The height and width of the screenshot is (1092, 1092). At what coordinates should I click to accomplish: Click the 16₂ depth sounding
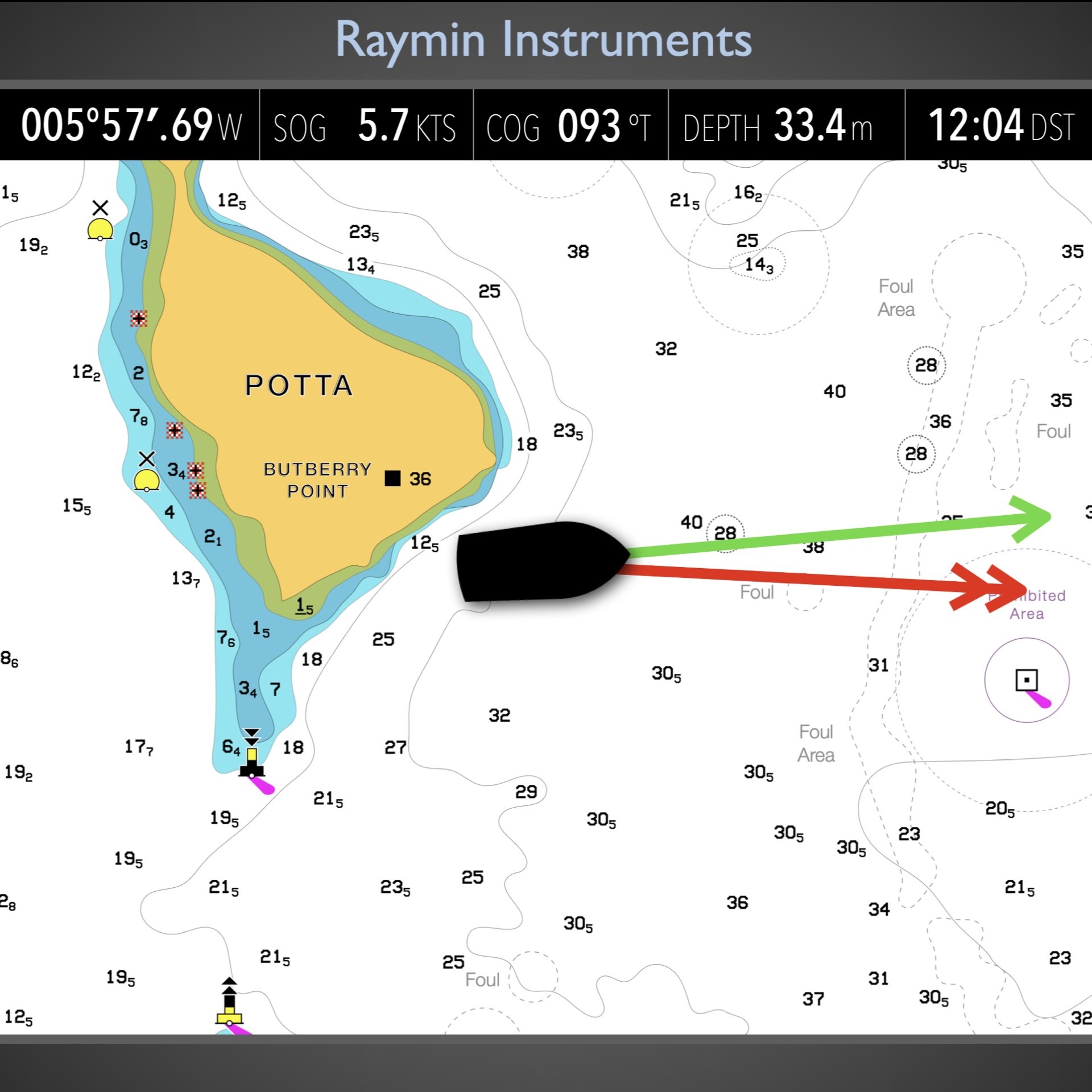click(x=747, y=193)
